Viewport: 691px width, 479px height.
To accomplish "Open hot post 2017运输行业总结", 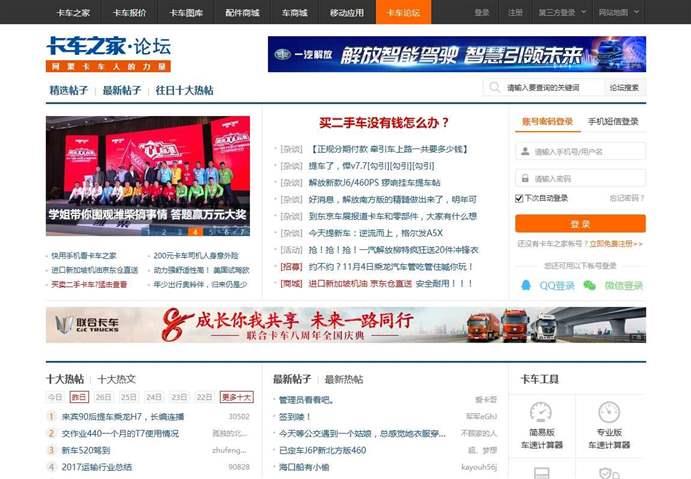I will [x=97, y=467].
